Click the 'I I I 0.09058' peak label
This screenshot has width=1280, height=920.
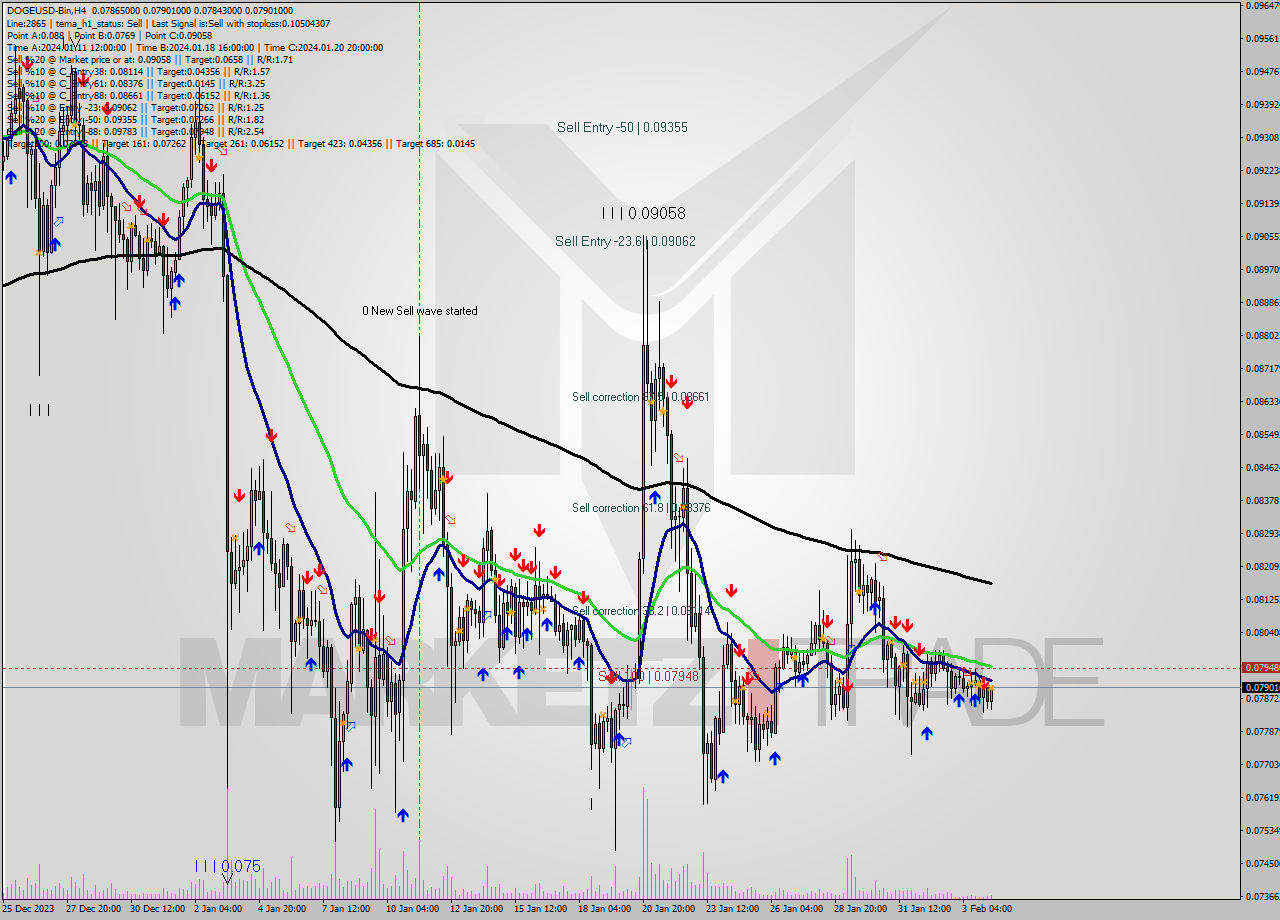643,213
